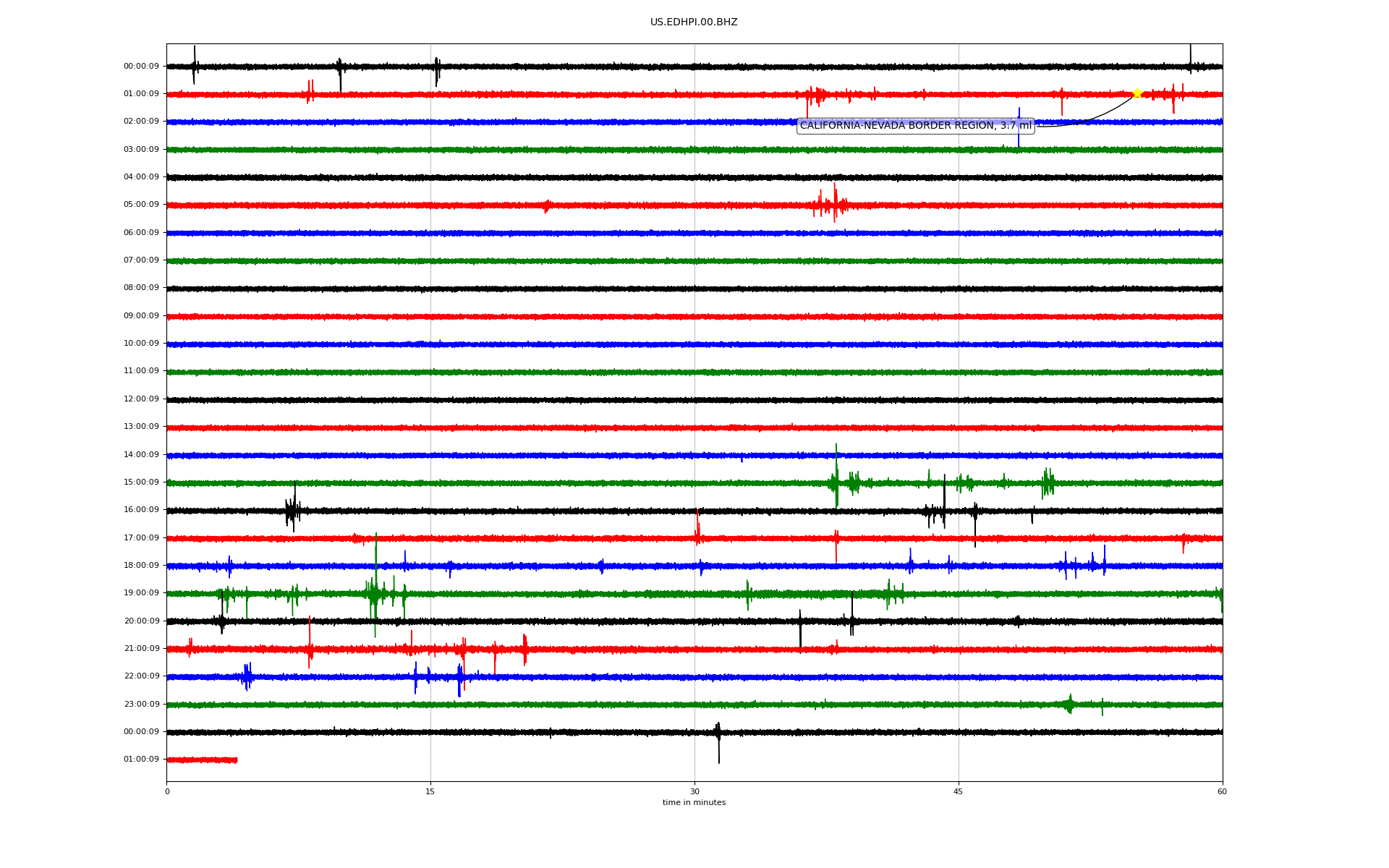1389x868 pixels.
Task: Click the x-axis tick label 15
Action: point(430,792)
